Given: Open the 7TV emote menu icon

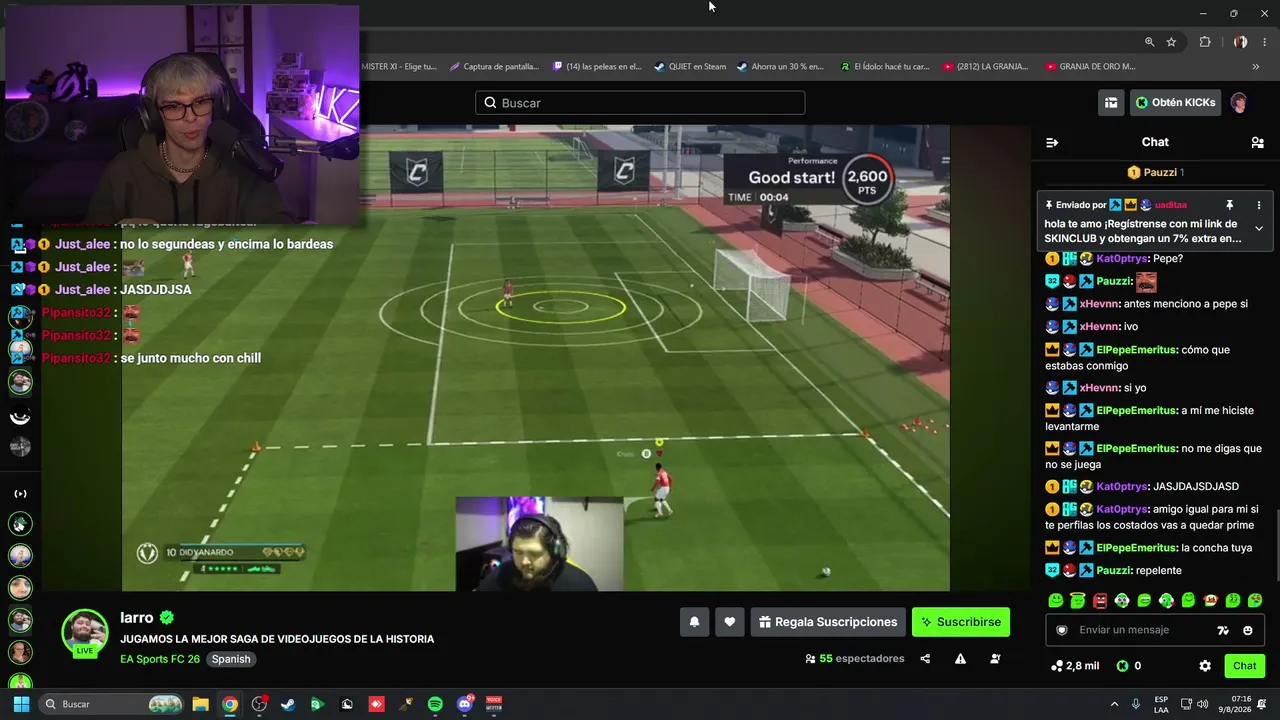Looking at the screenshot, I should [1222, 630].
